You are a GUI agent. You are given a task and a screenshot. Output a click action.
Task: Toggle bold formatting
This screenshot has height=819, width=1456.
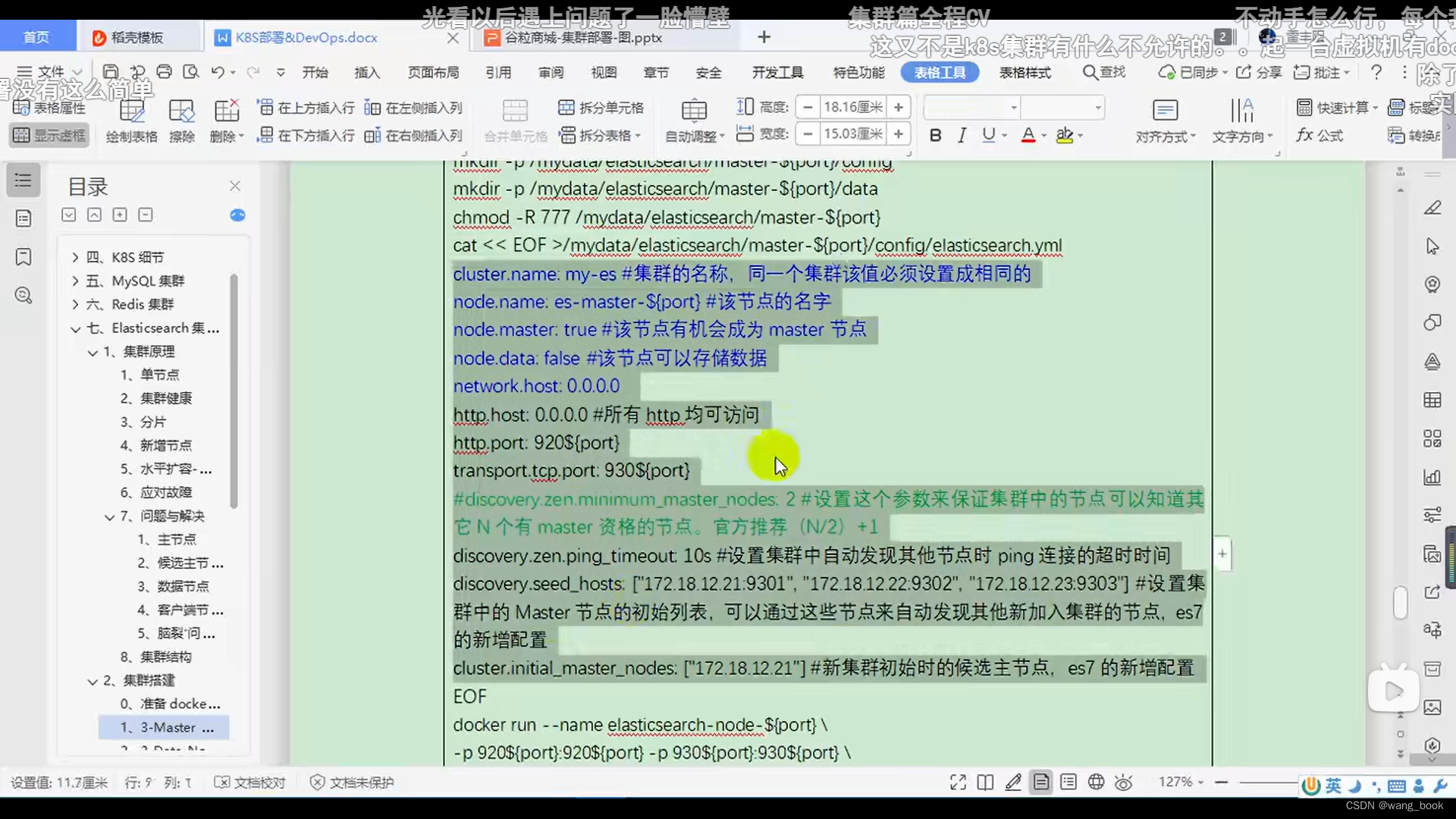(935, 135)
